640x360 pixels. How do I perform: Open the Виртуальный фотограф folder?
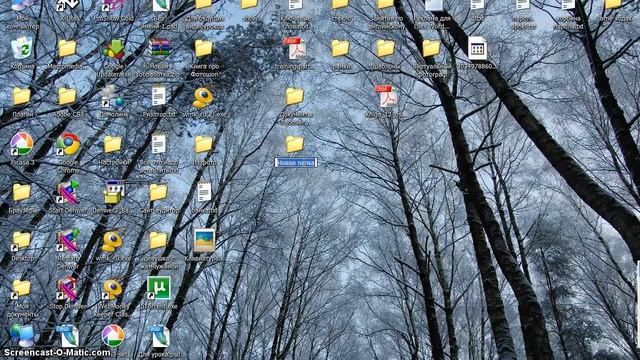click(431, 48)
